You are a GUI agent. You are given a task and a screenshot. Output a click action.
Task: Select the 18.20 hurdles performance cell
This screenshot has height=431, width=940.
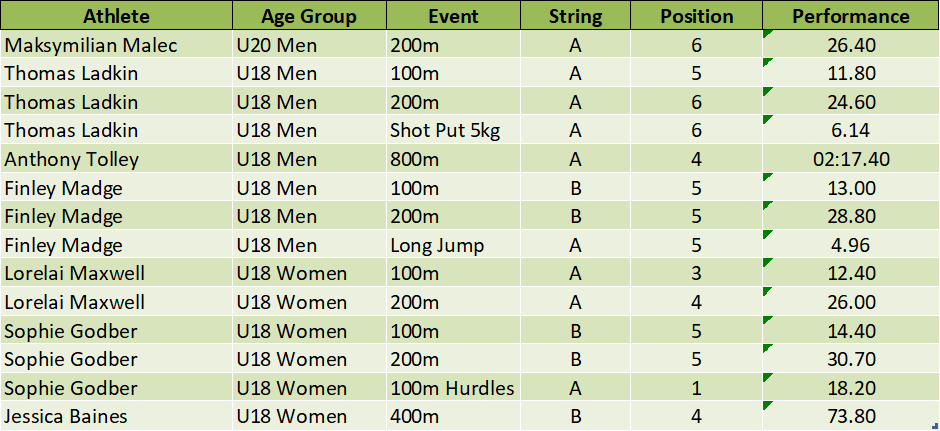[x=851, y=388]
